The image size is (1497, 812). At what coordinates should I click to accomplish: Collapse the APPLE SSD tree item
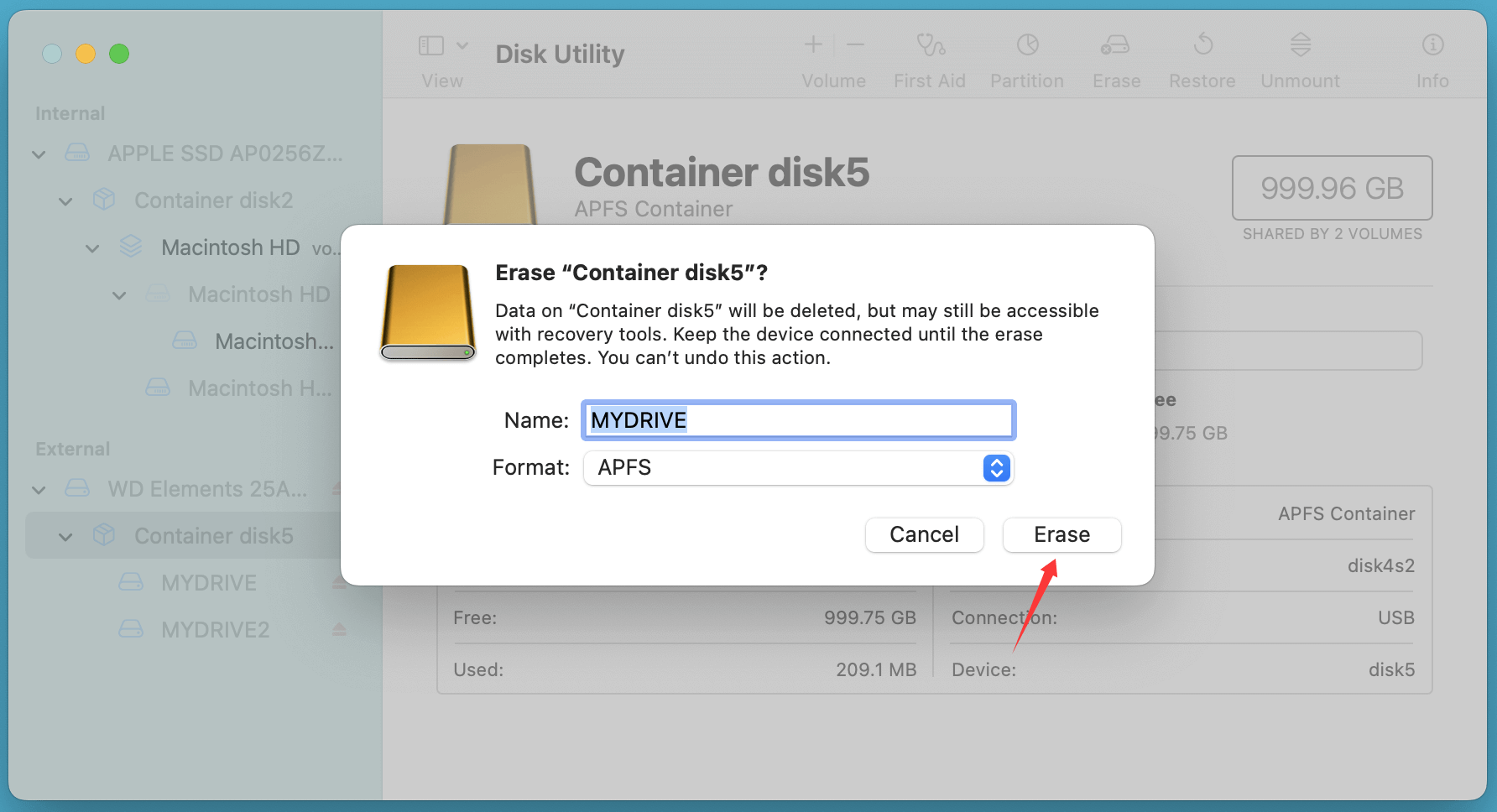(x=38, y=154)
